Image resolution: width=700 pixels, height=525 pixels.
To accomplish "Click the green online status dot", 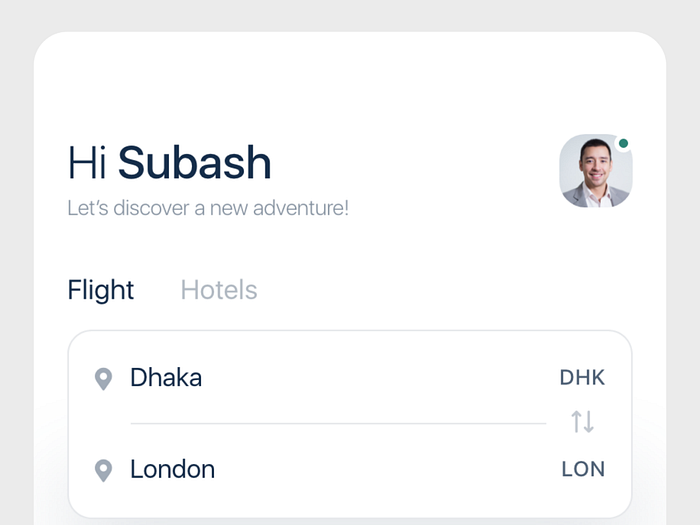I will [623, 144].
